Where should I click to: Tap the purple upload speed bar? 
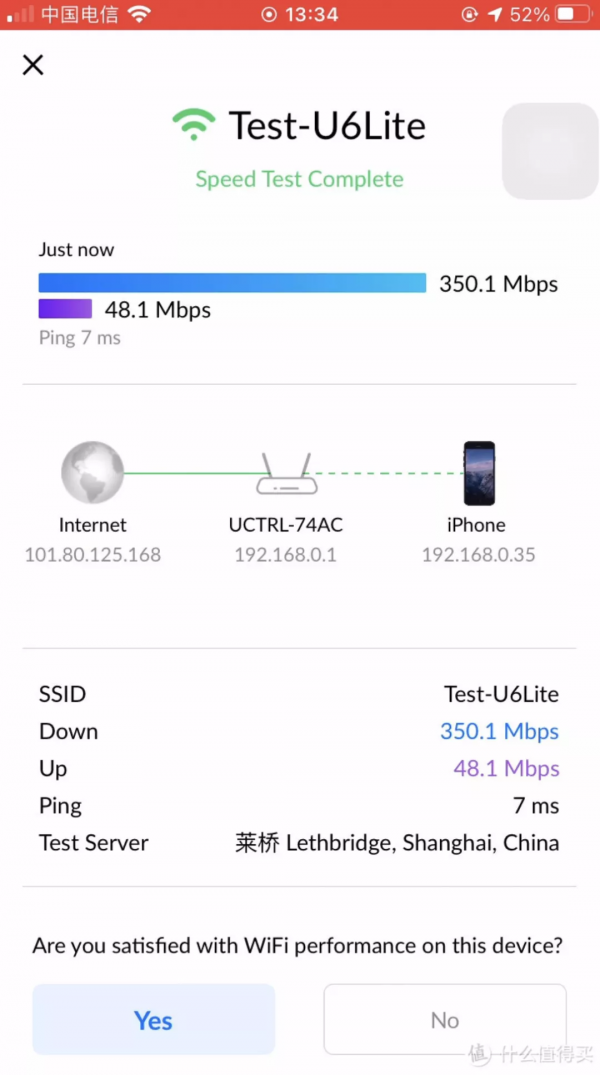coord(65,309)
